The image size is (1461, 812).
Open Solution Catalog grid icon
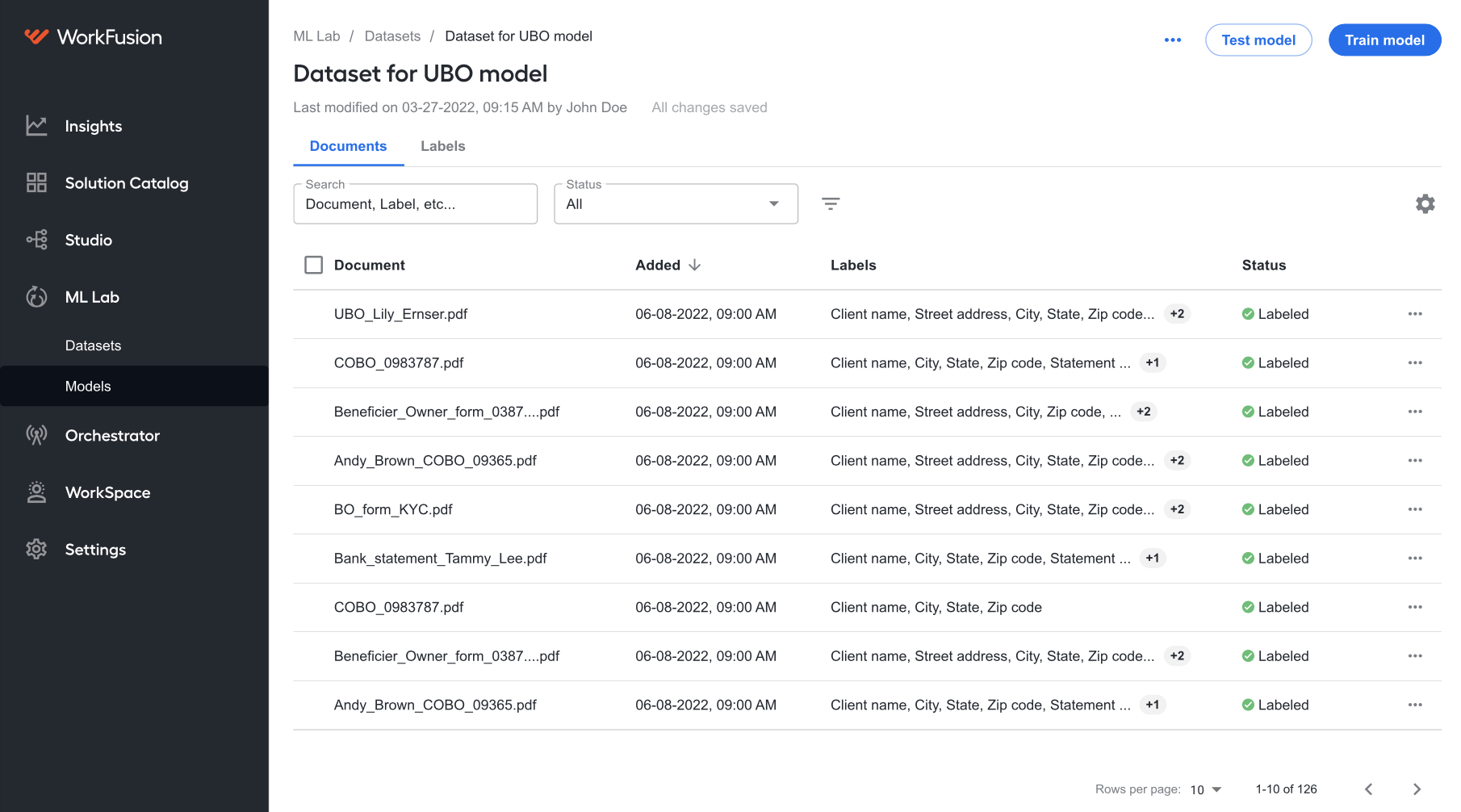pos(36,182)
